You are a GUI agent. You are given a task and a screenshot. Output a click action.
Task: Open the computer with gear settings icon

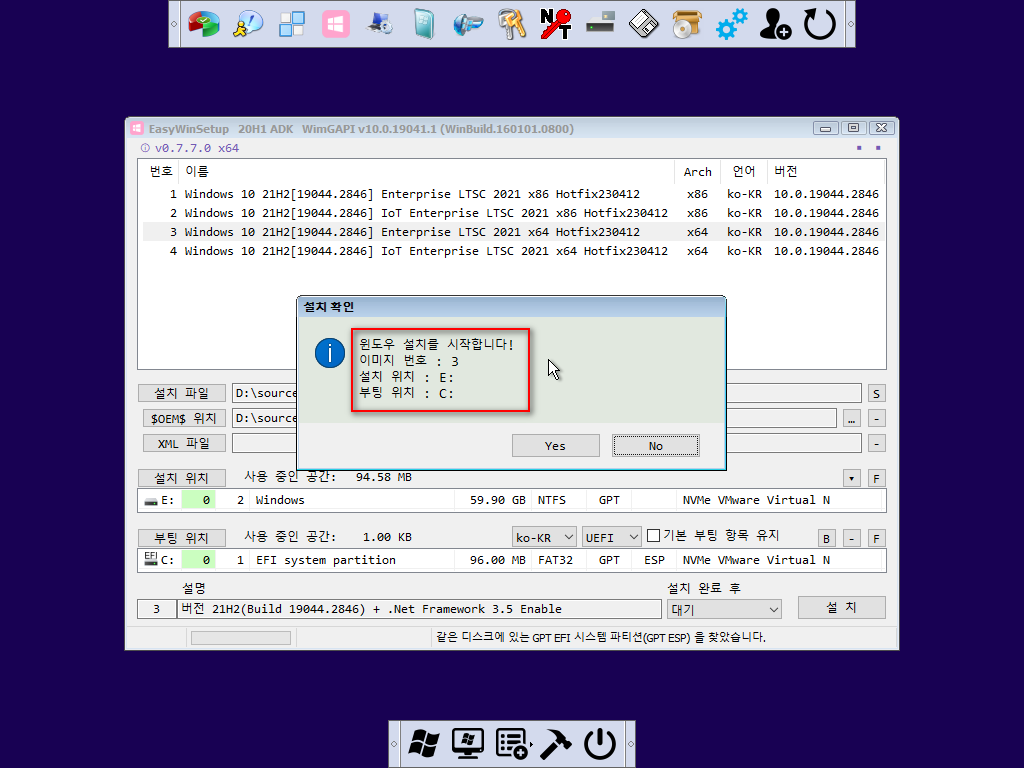[379, 24]
